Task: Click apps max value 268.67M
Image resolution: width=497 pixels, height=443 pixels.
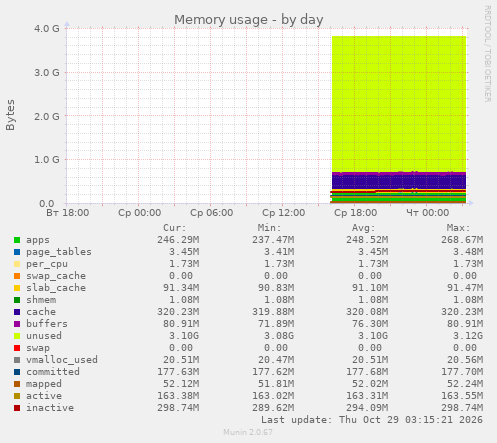Action: pyautogui.click(x=462, y=240)
